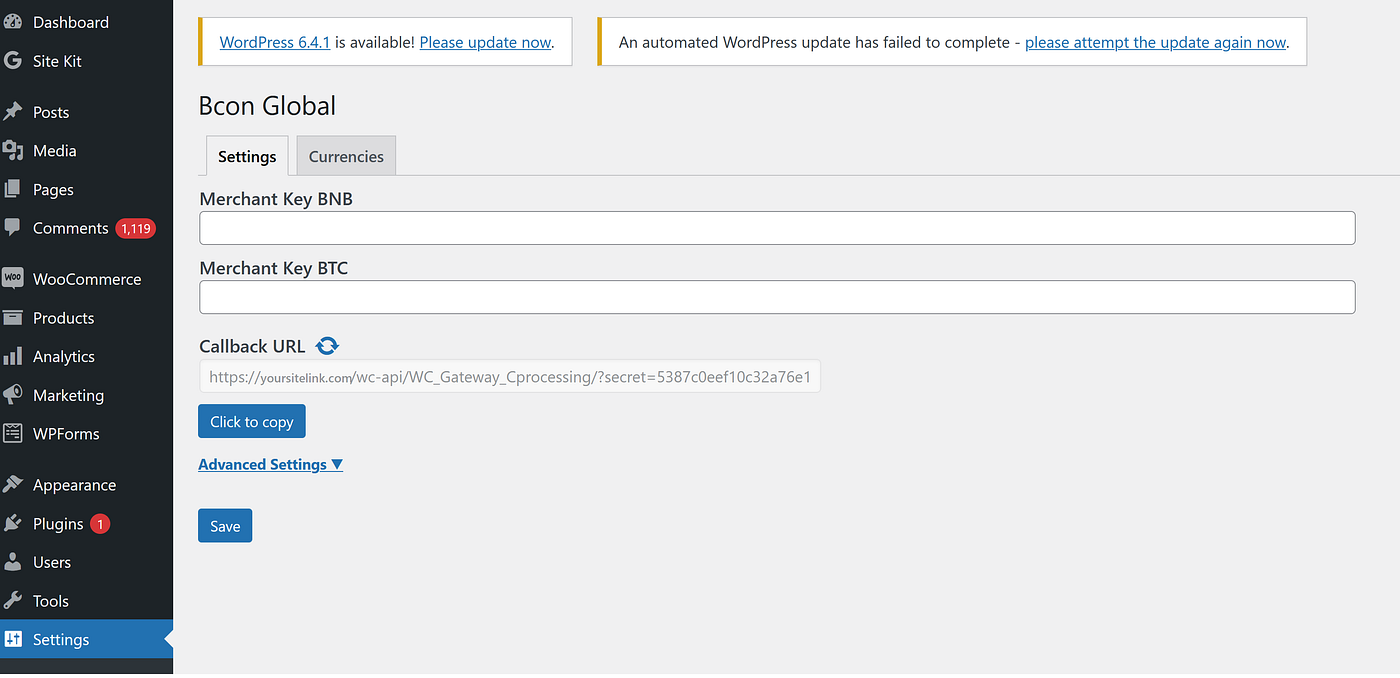Click the Plugins plug icon
This screenshot has width=1400, height=678.
[x=13, y=524]
